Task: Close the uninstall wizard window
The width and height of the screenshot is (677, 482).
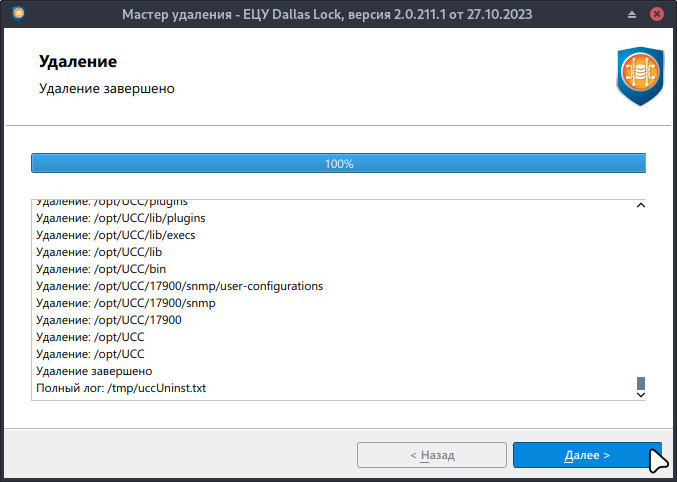Action: (656, 15)
